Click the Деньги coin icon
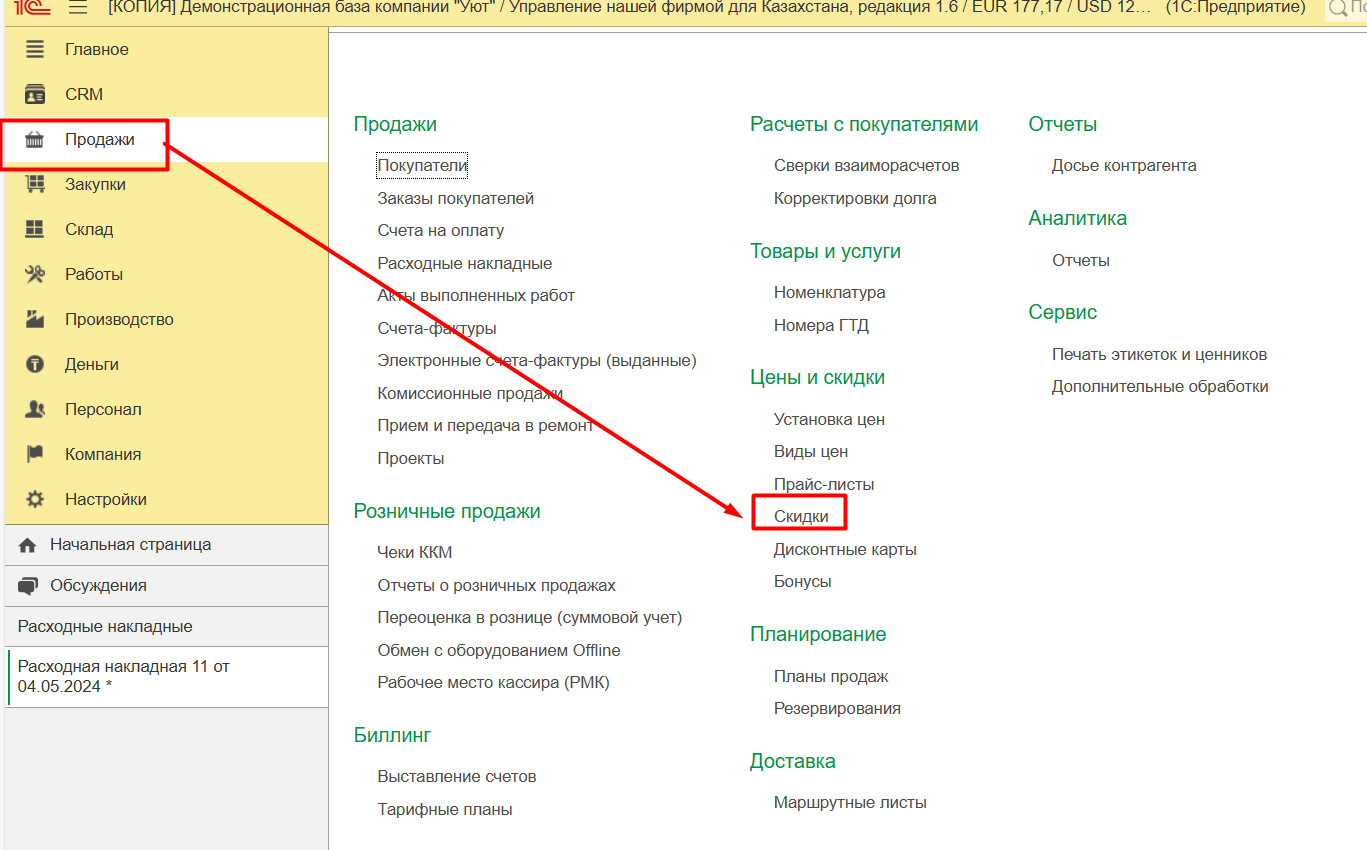Viewport: 1367px width, 850px height. click(35, 364)
